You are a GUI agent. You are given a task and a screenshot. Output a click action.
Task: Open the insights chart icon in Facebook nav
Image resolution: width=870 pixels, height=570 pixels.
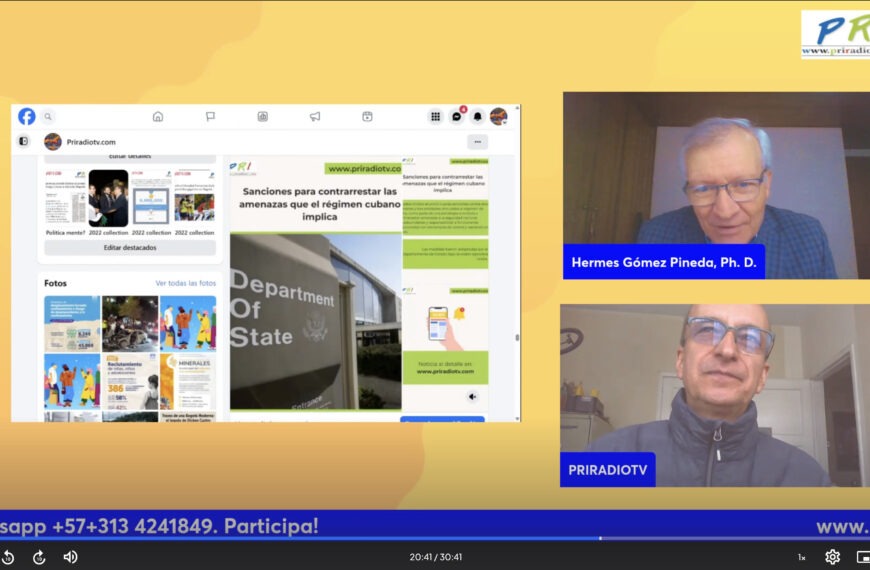pyautogui.click(x=262, y=117)
